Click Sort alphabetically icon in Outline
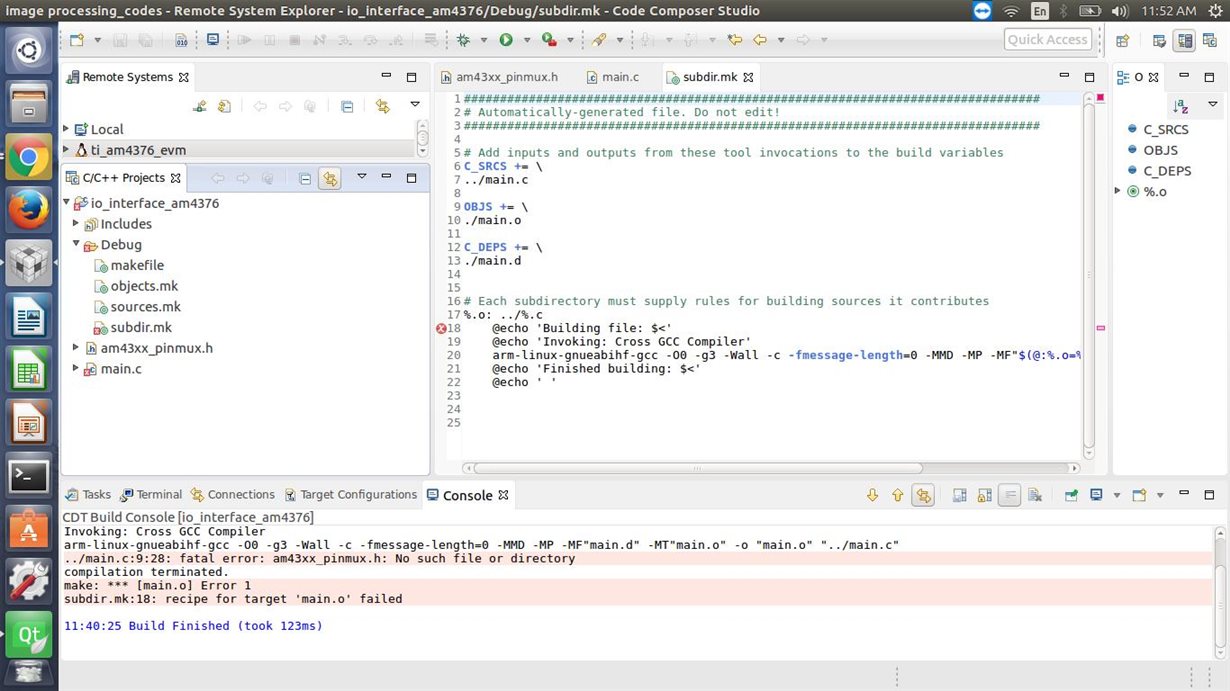1230x691 pixels. [x=1181, y=106]
